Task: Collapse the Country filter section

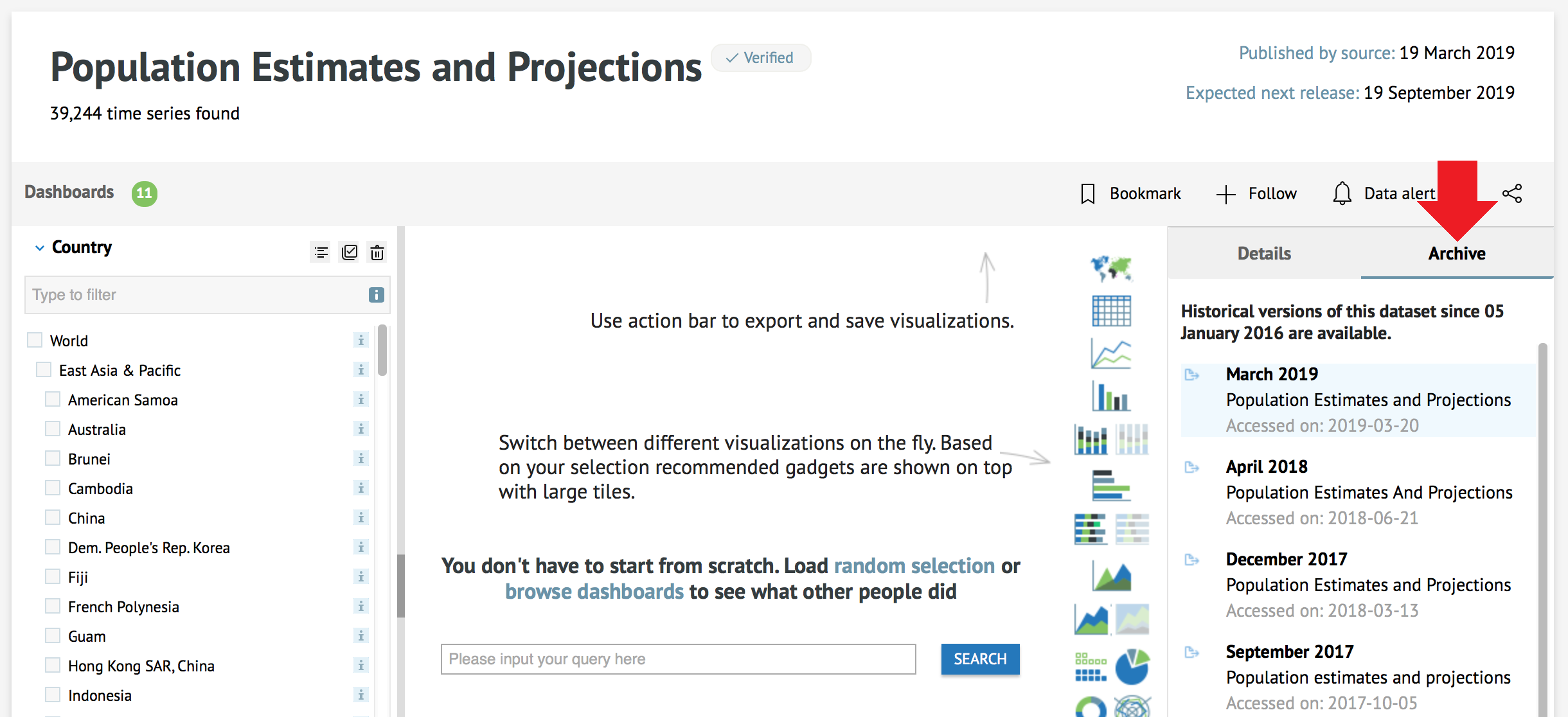Action: (x=40, y=248)
